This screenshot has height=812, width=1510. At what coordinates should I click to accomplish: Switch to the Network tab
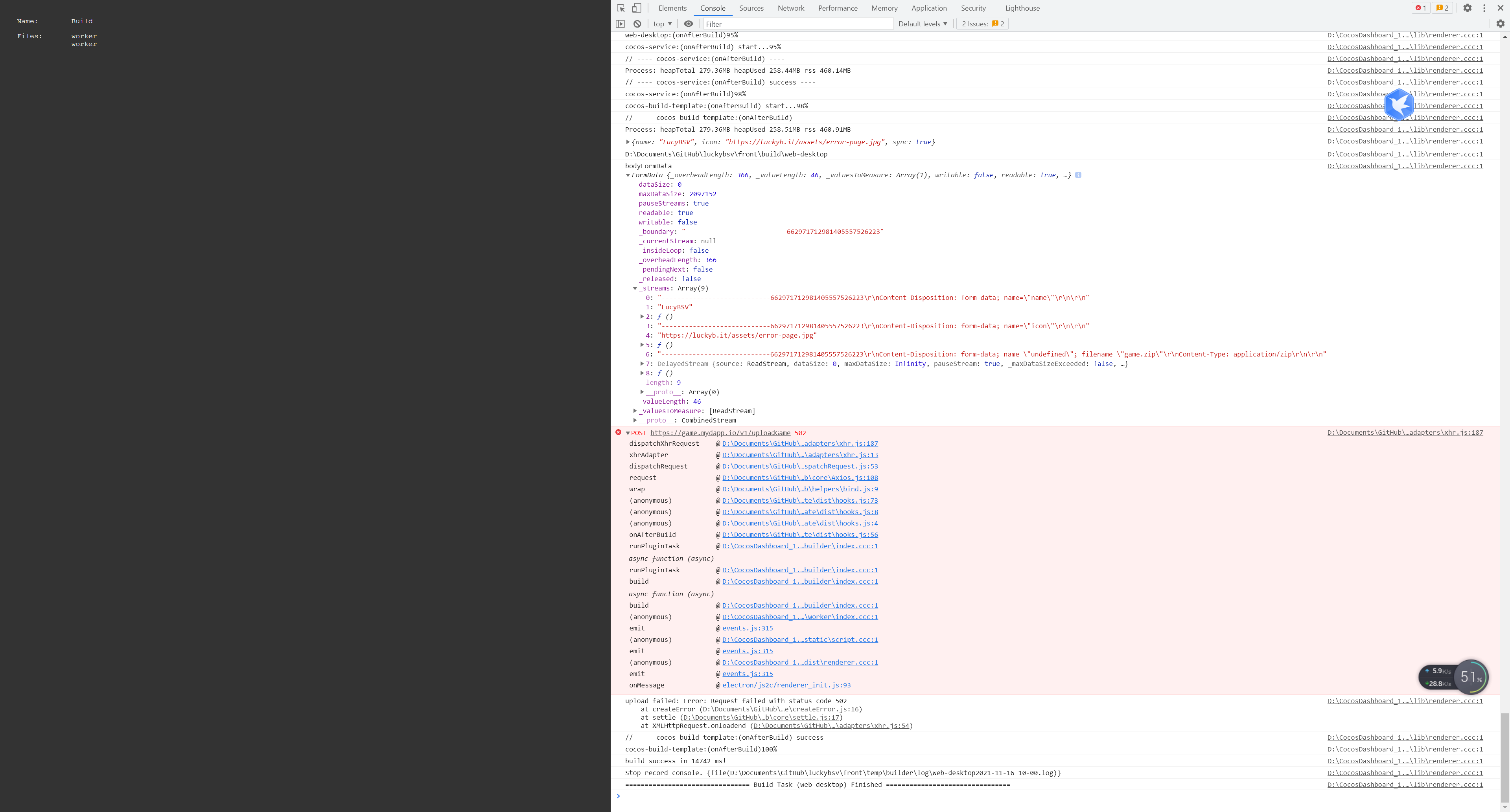791,7
